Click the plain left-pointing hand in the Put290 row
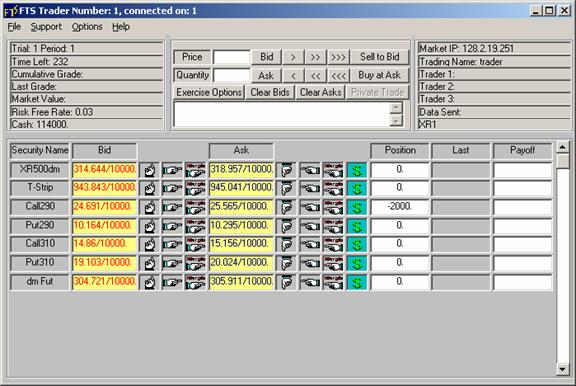 pos(310,226)
